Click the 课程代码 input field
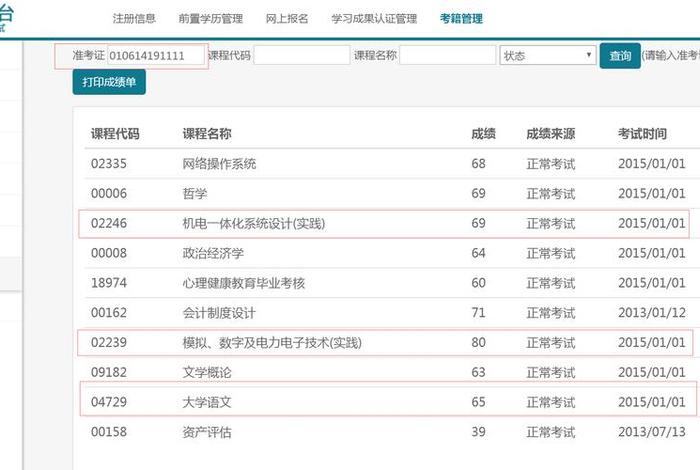 pos(302,55)
